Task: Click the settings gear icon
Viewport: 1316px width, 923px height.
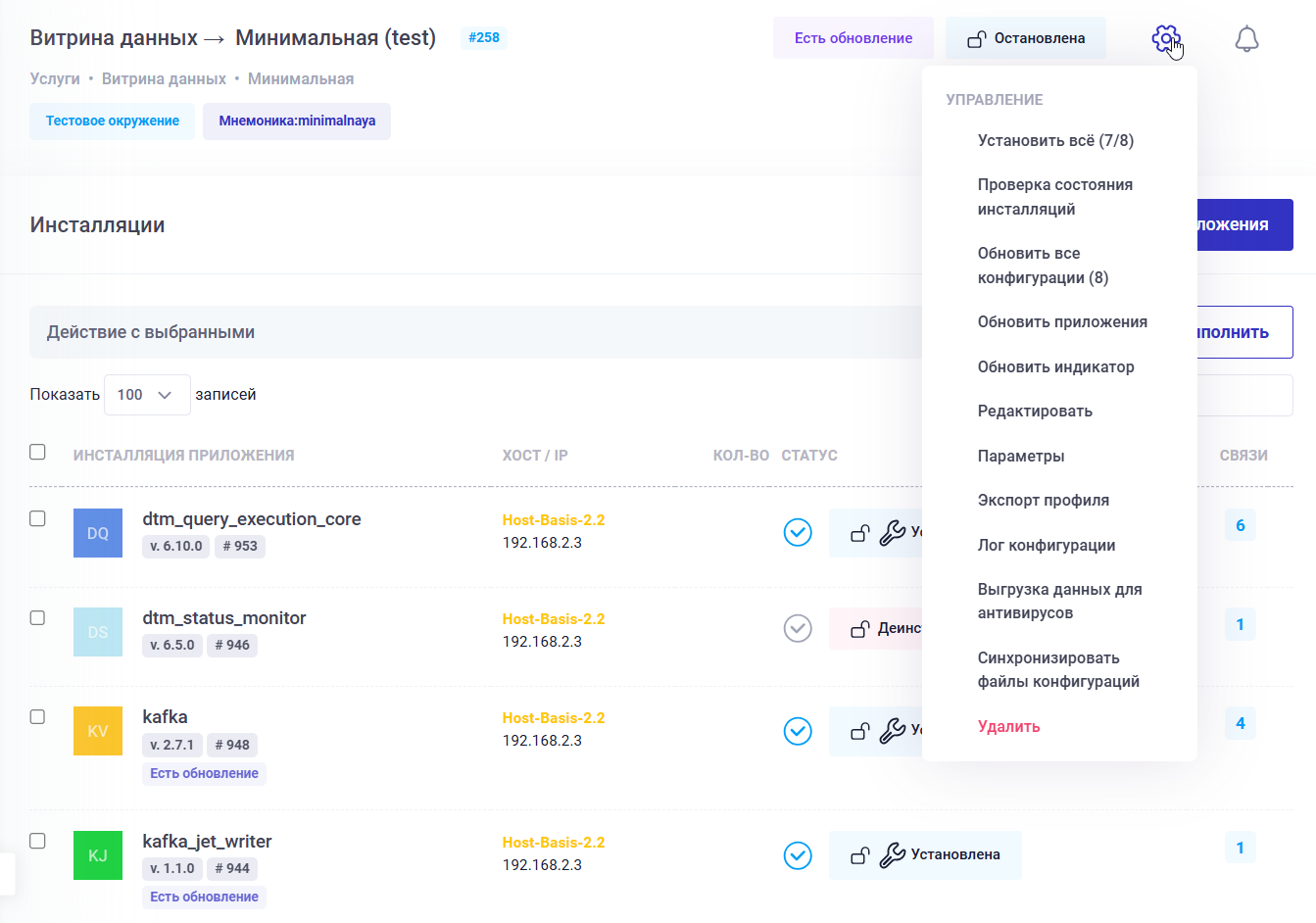Action: [1165, 36]
